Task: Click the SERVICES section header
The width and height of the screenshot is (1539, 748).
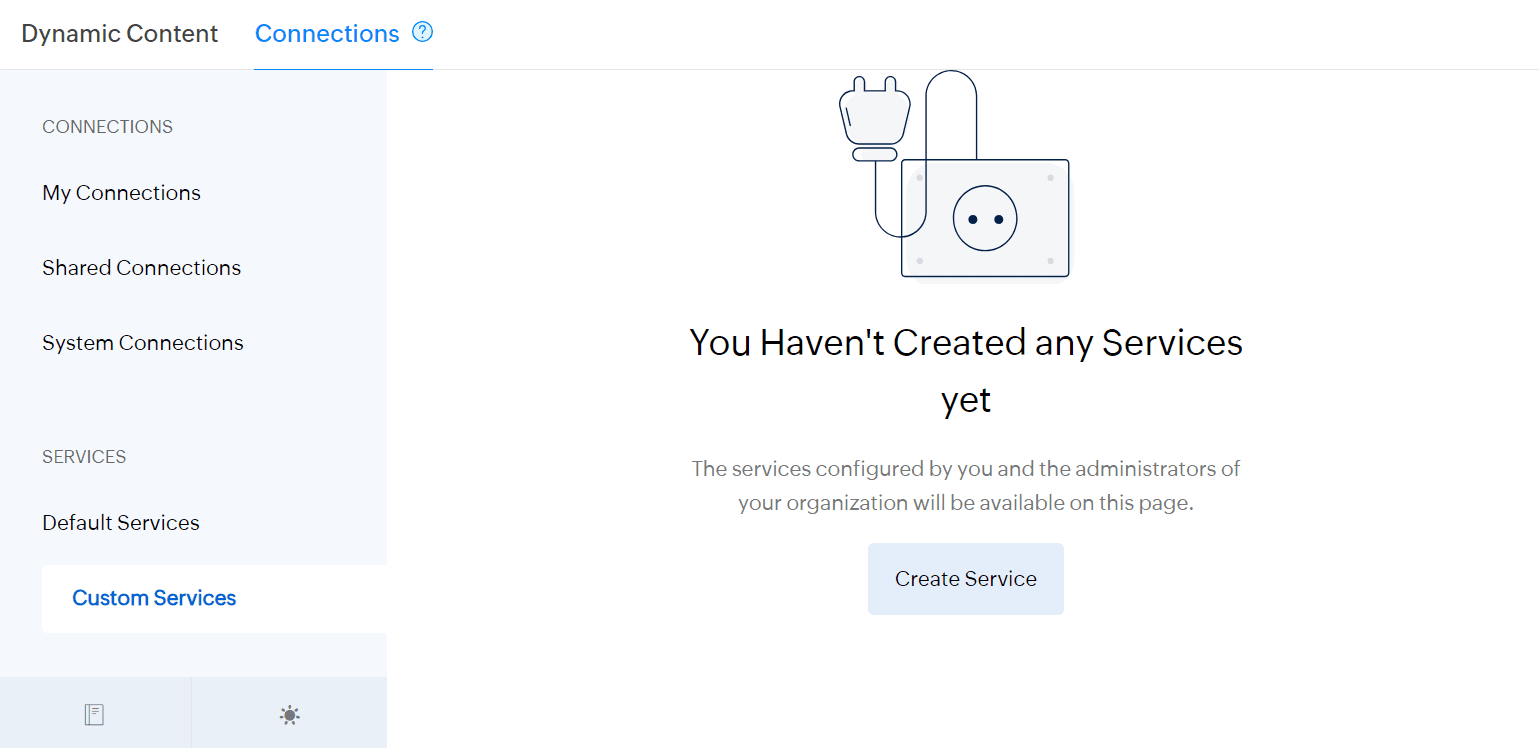Action: [x=84, y=457]
